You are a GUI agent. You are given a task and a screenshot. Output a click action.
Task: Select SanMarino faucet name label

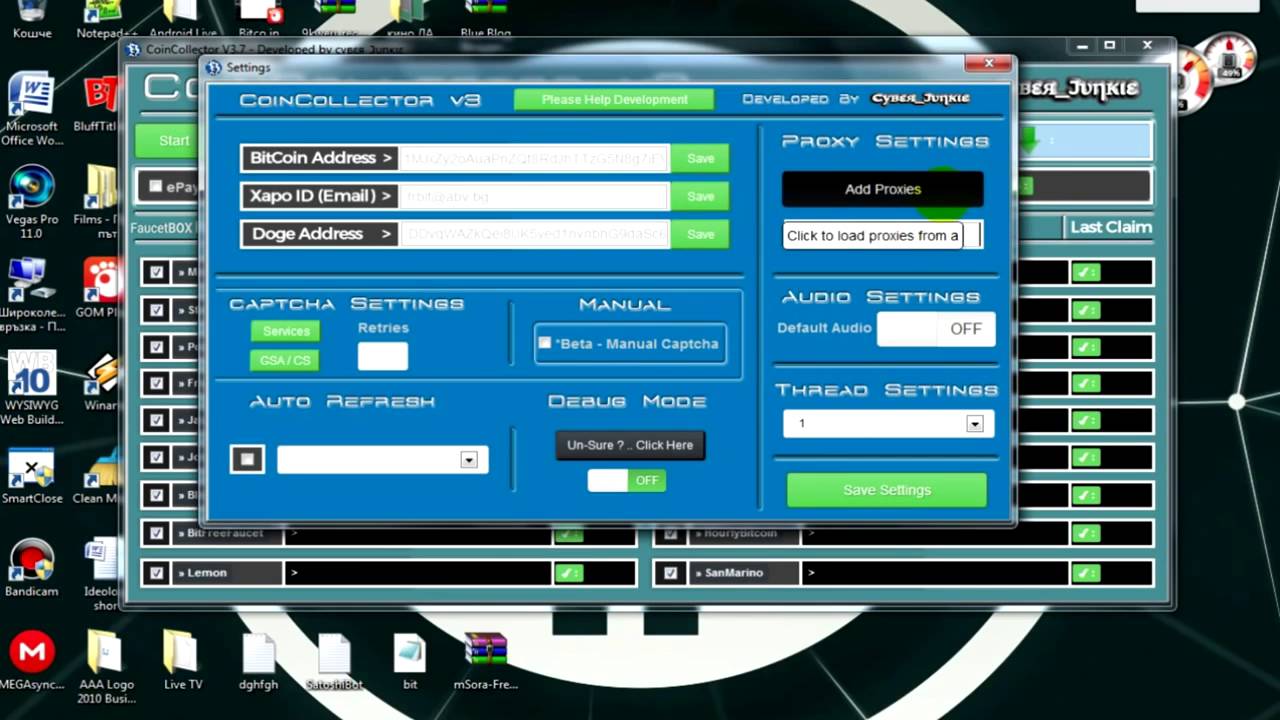click(x=743, y=573)
